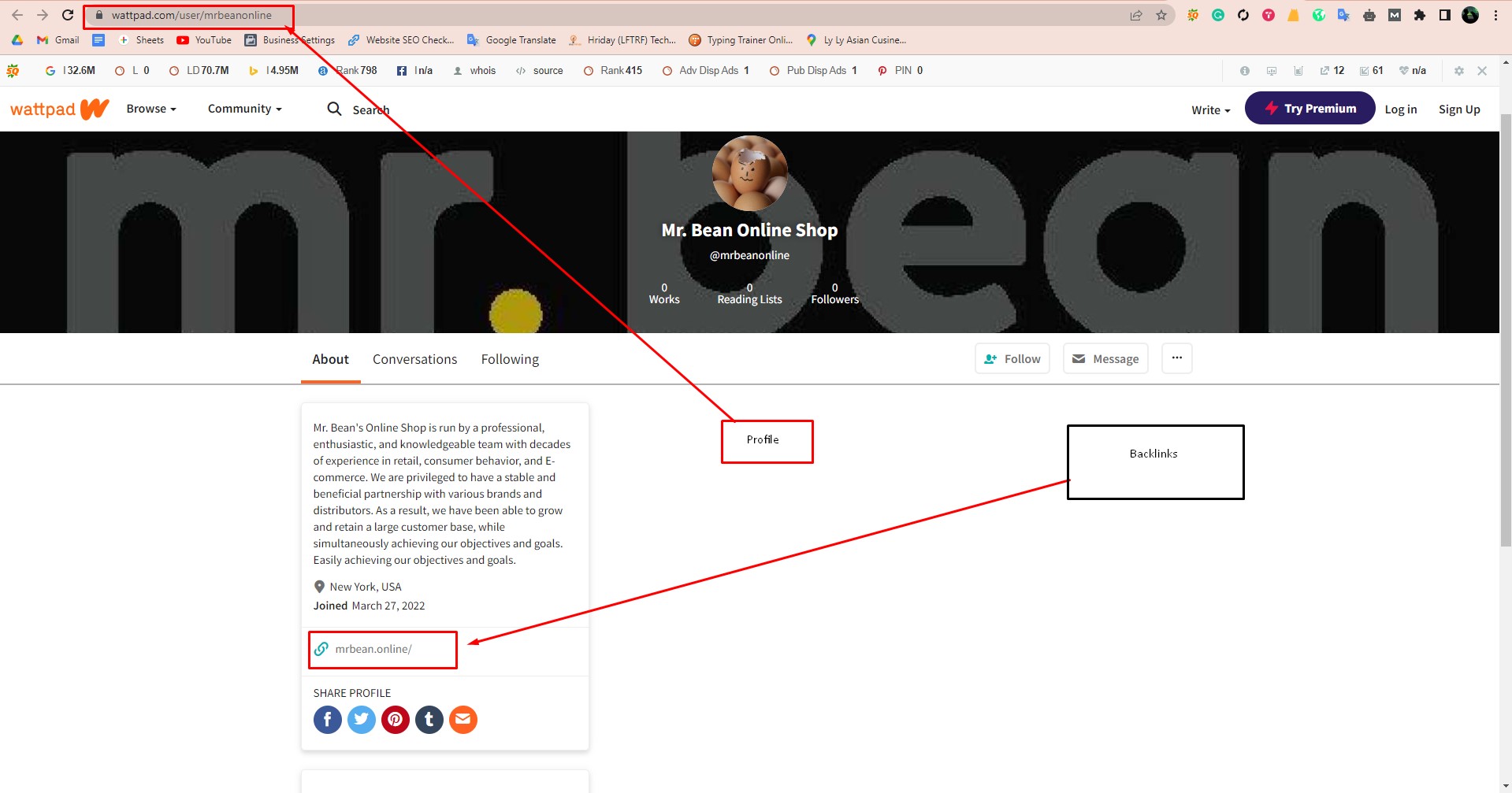Image resolution: width=1512 pixels, height=793 pixels.
Task: Click the Log in link
Action: pos(1401,109)
